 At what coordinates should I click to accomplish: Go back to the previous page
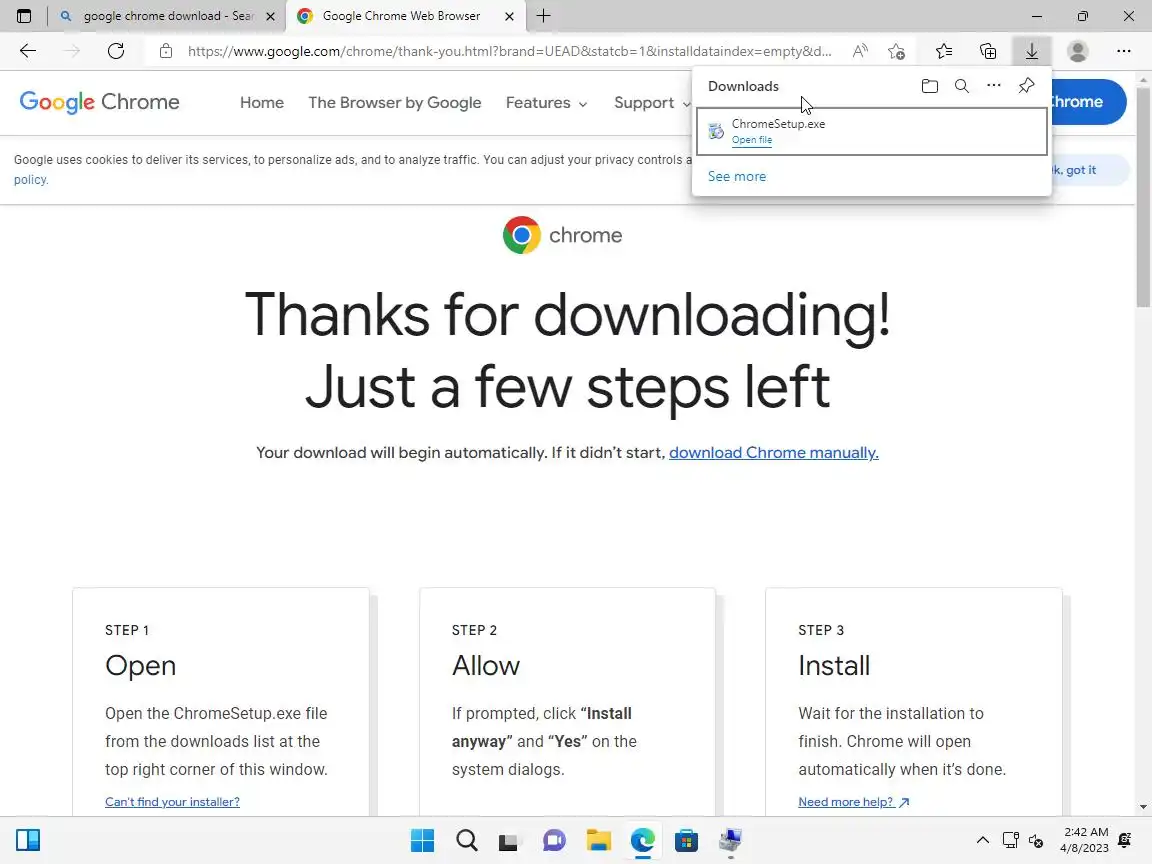[28, 51]
